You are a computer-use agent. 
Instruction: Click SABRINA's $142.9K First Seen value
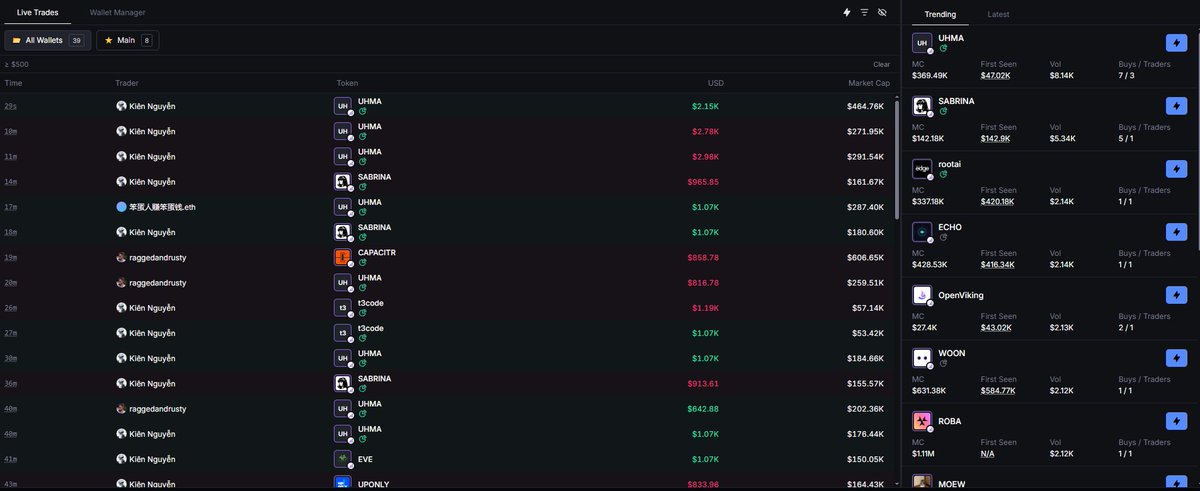tap(995, 138)
